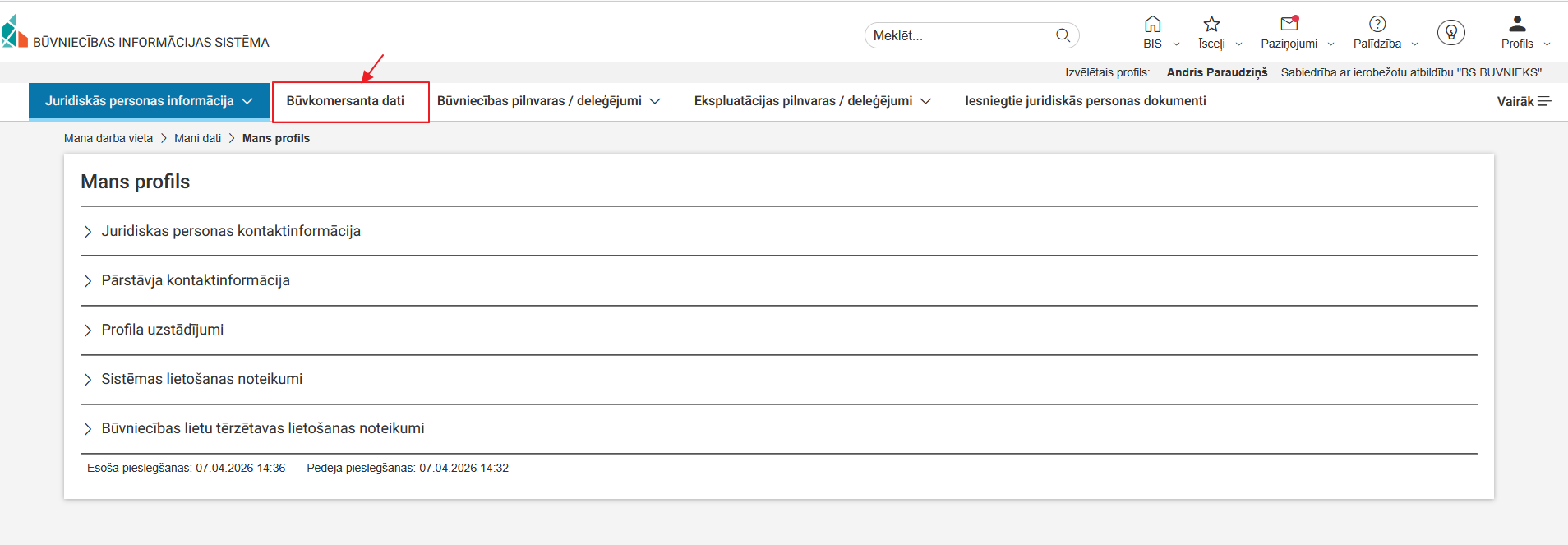
Task: Expand Sistēmas lietošanas noteikumi section
Action: 201,379
